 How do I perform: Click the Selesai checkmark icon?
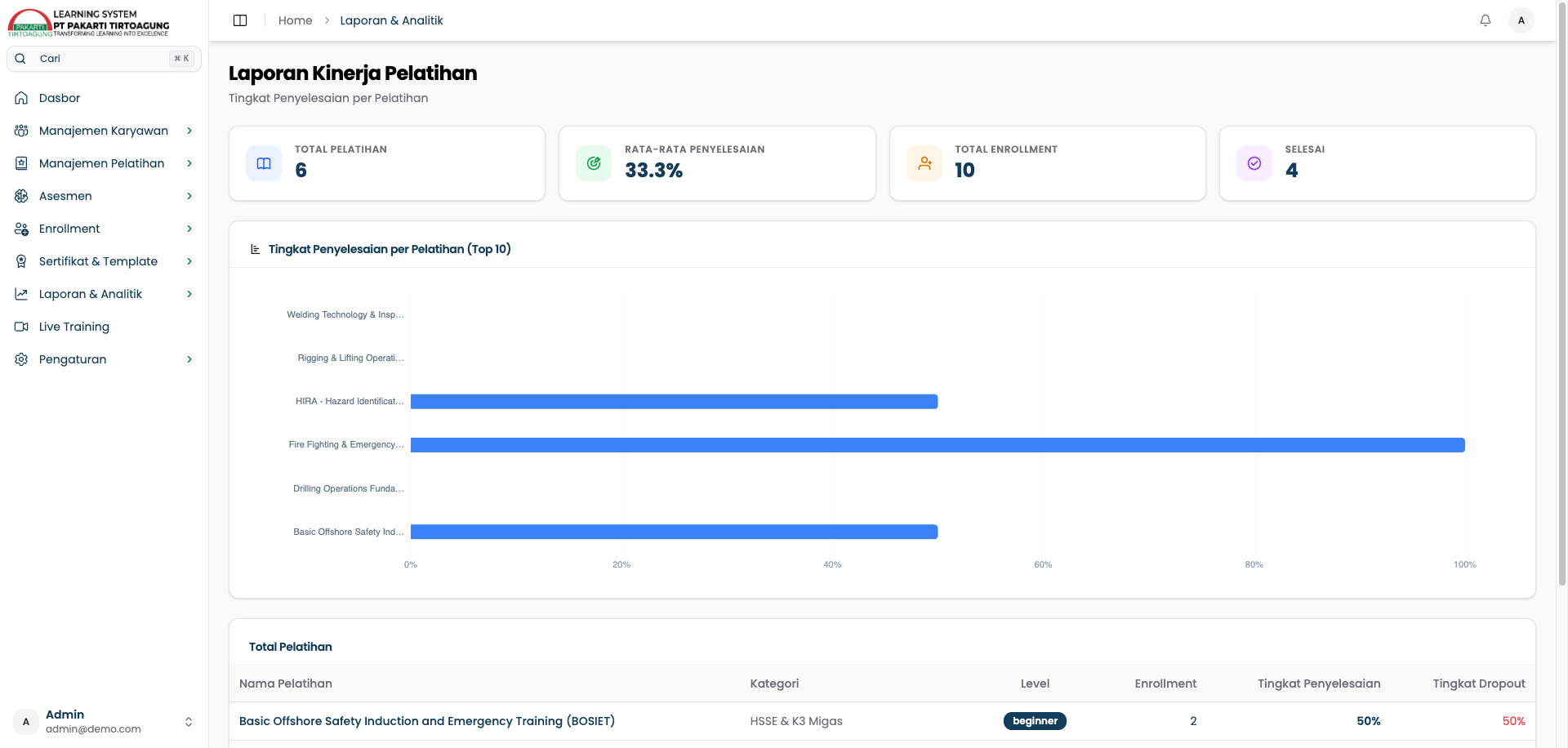[1254, 163]
